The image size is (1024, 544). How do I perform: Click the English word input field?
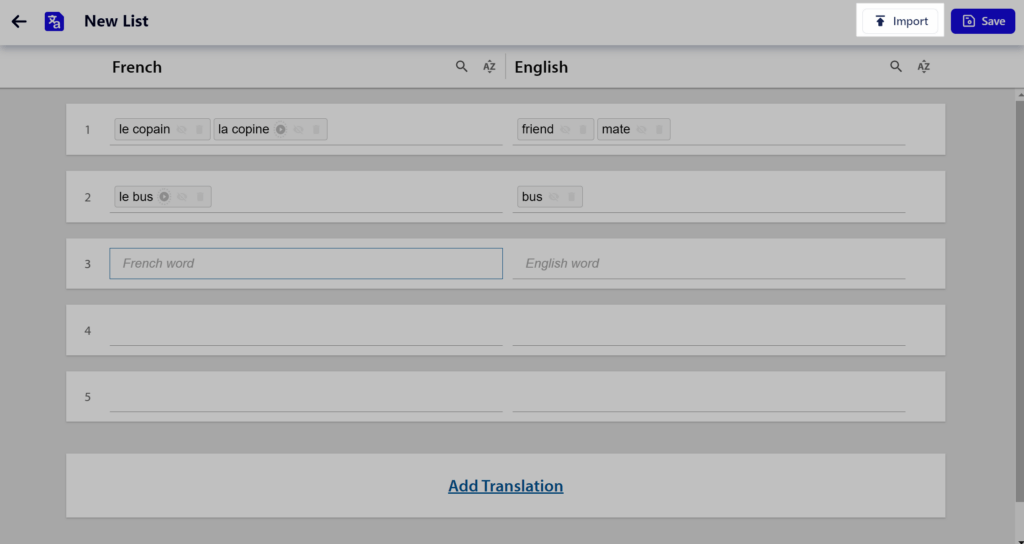point(709,263)
